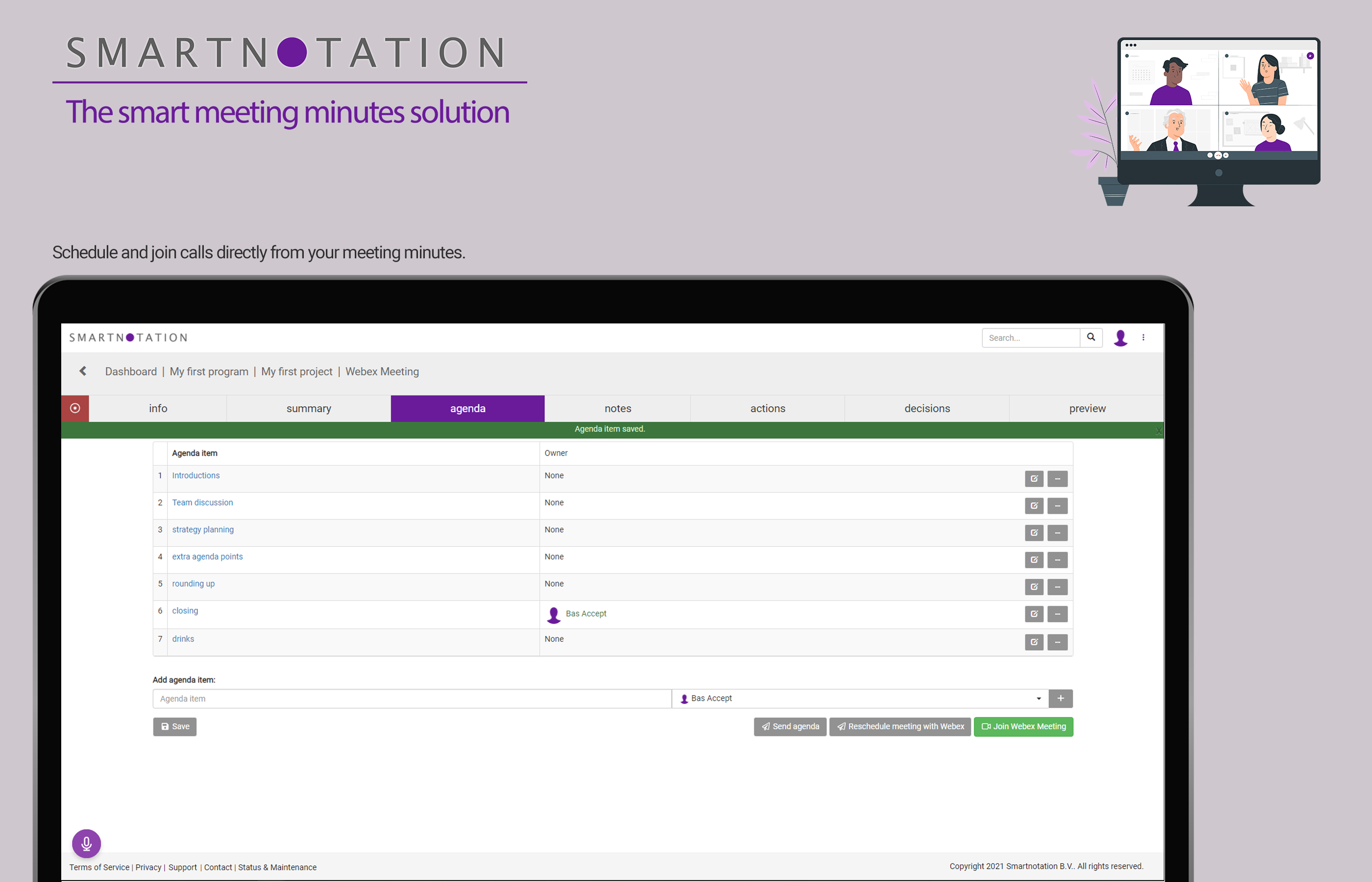Screen dimensions: 1372x882
Task: Click the purple microphone button
Action: tap(86, 843)
